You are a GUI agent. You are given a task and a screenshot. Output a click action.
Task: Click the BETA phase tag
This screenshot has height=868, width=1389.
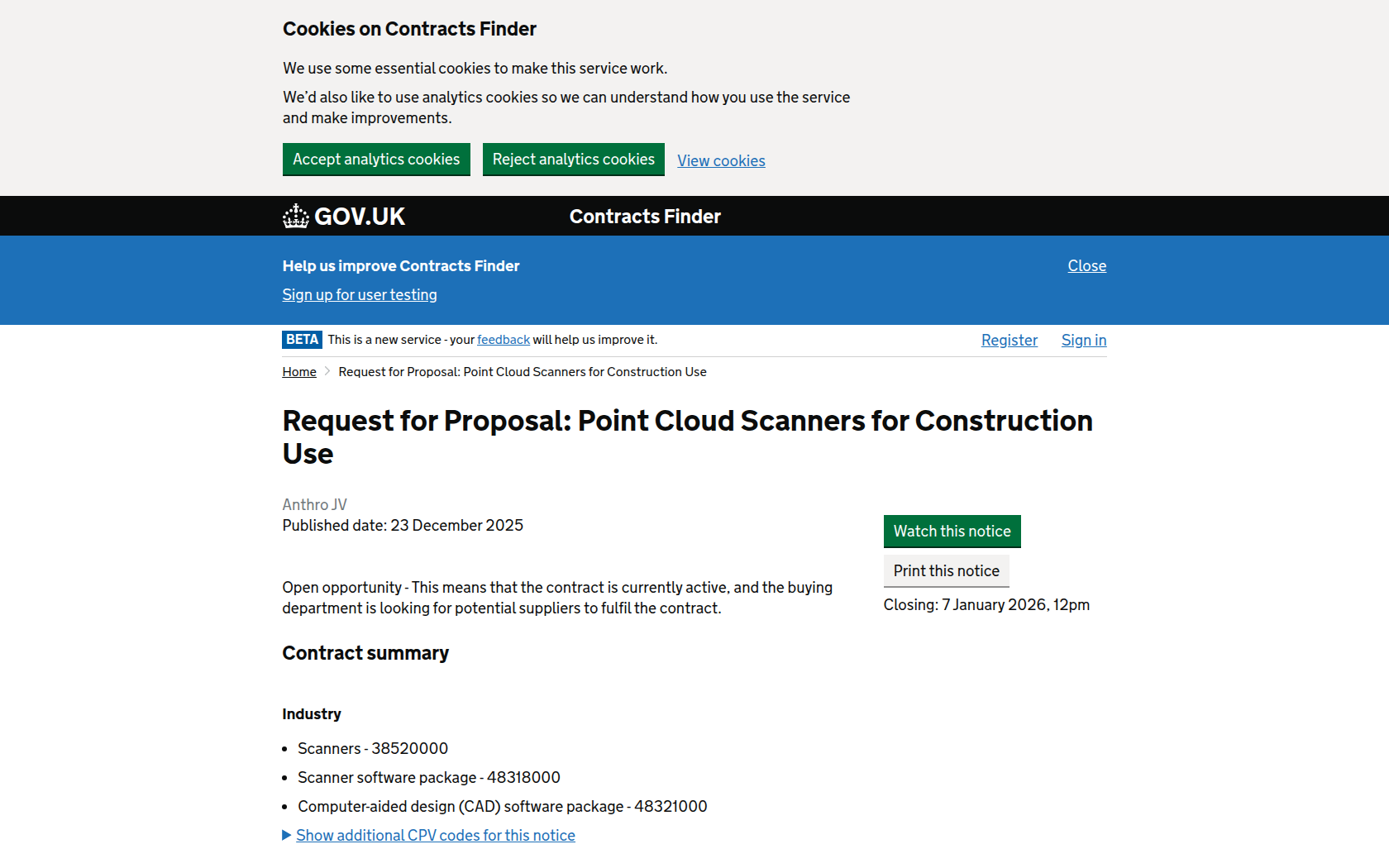[302, 340]
